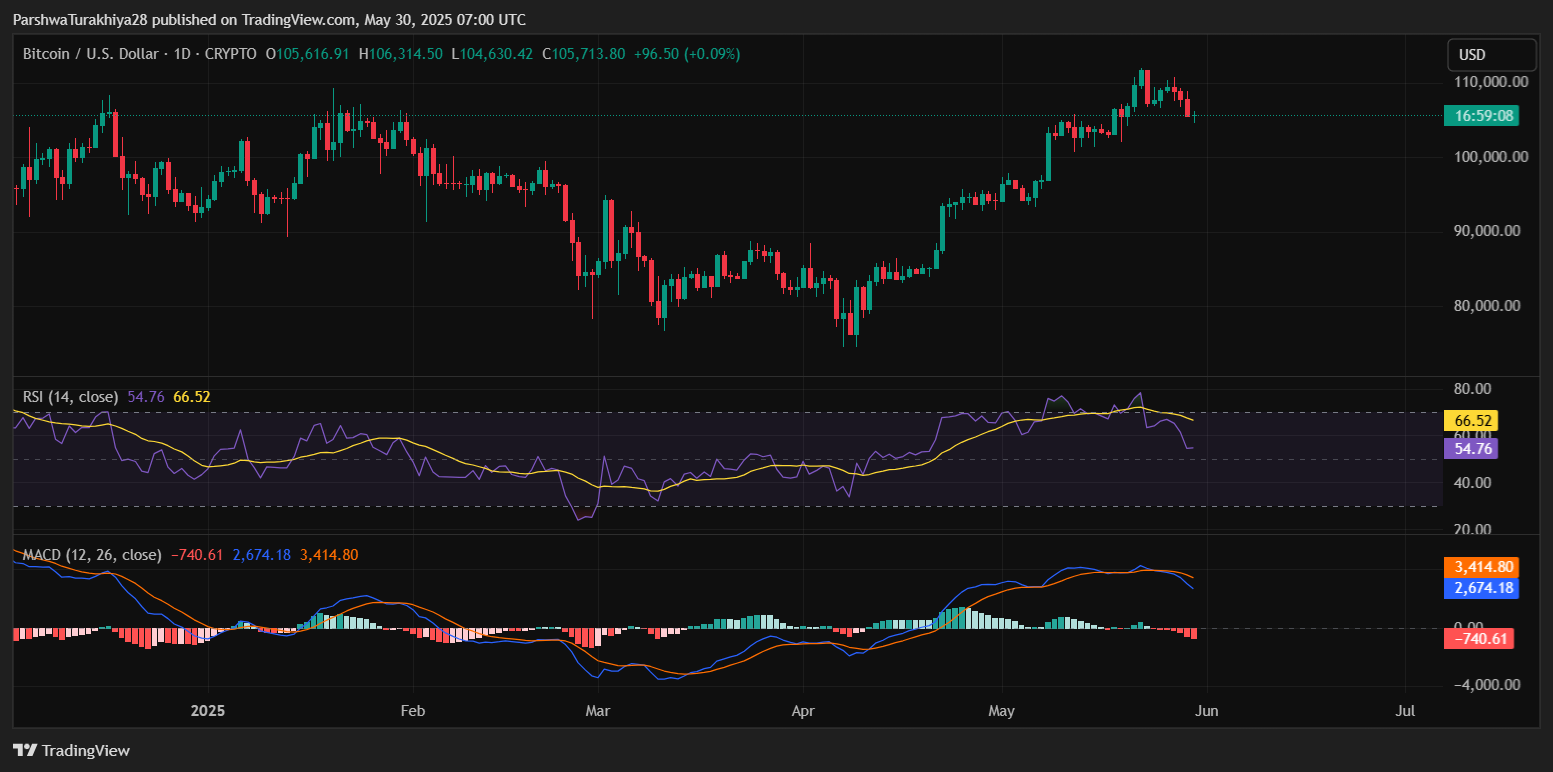Image resolution: width=1553 pixels, height=772 pixels.
Task: Select the Jul marker on the time axis
Action: point(1405,711)
